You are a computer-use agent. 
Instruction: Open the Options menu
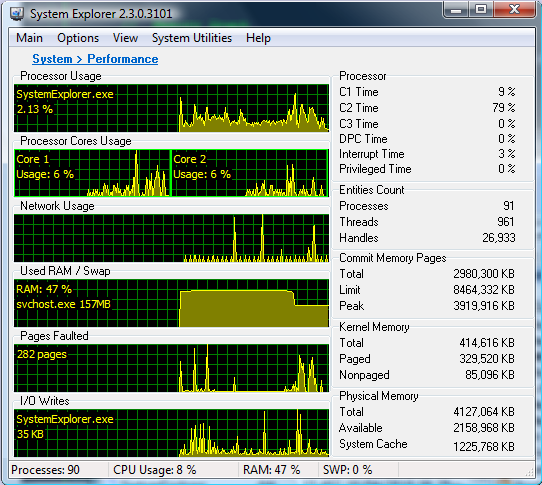coord(78,38)
